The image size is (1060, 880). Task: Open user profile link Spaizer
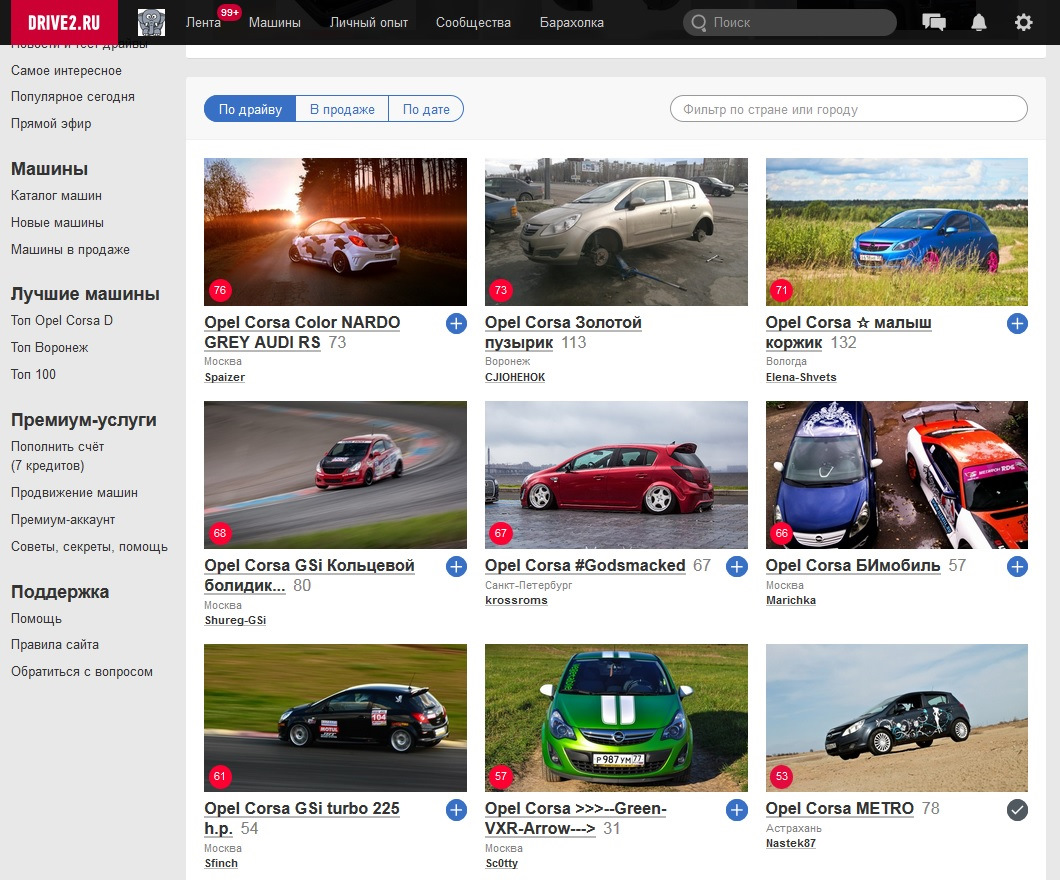coord(224,377)
